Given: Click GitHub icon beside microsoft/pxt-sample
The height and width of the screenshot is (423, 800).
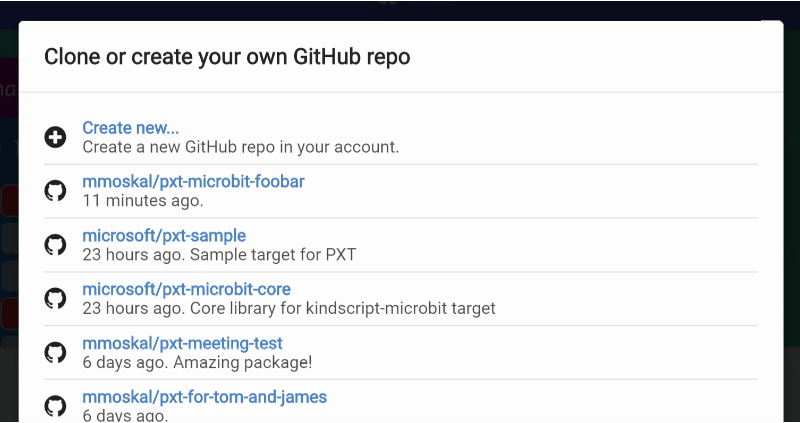Looking at the screenshot, I should pos(55,245).
